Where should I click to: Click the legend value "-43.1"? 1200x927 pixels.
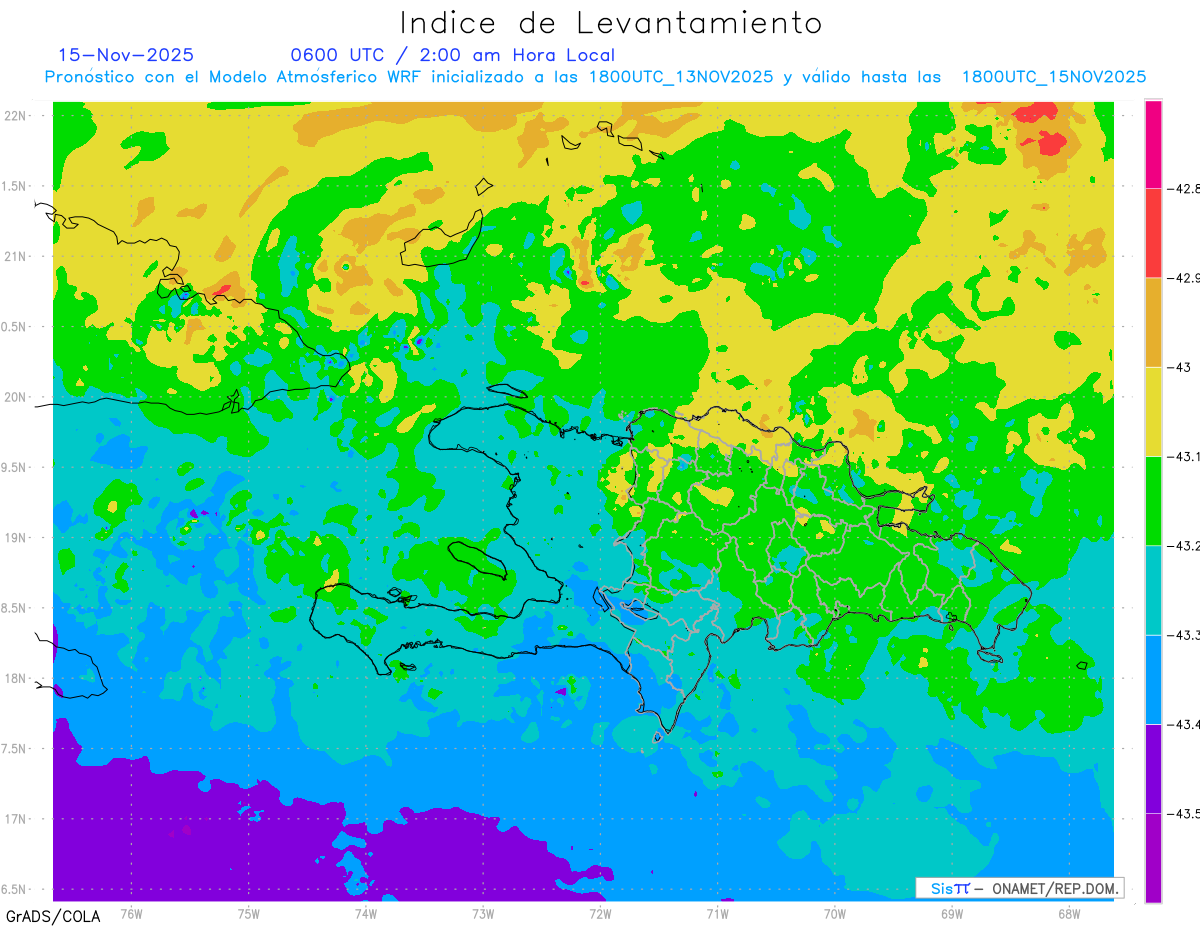1183,456
